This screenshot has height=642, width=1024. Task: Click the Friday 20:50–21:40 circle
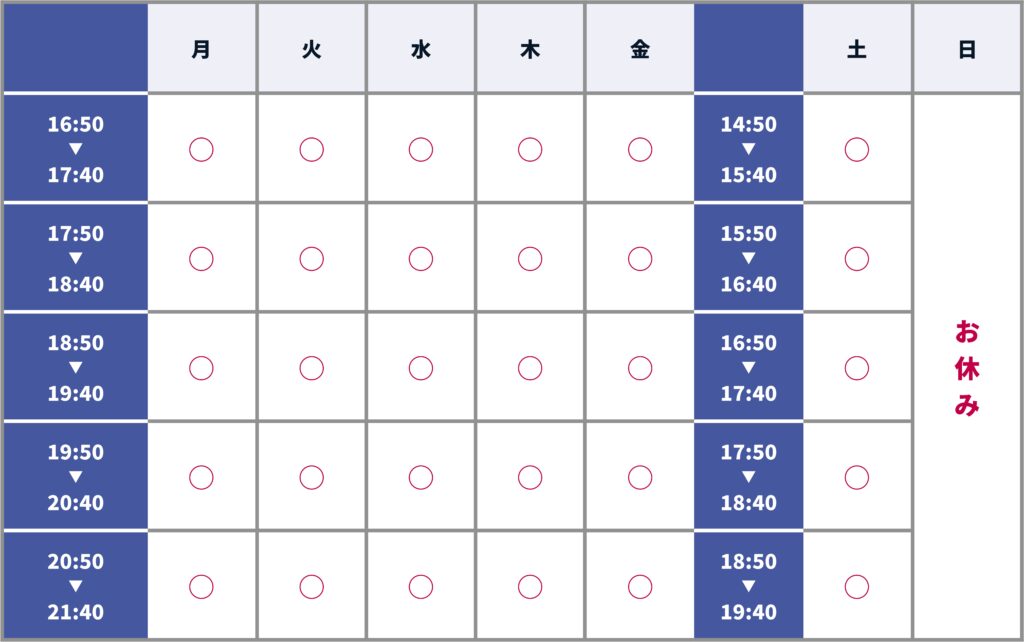tap(640, 586)
